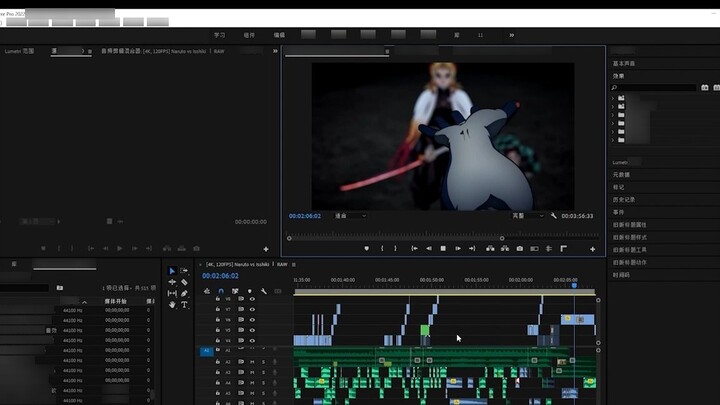The height and width of the screenshot is (405, 720).
Task: Open program monitor wrench settings
Action: coord(554,215)
